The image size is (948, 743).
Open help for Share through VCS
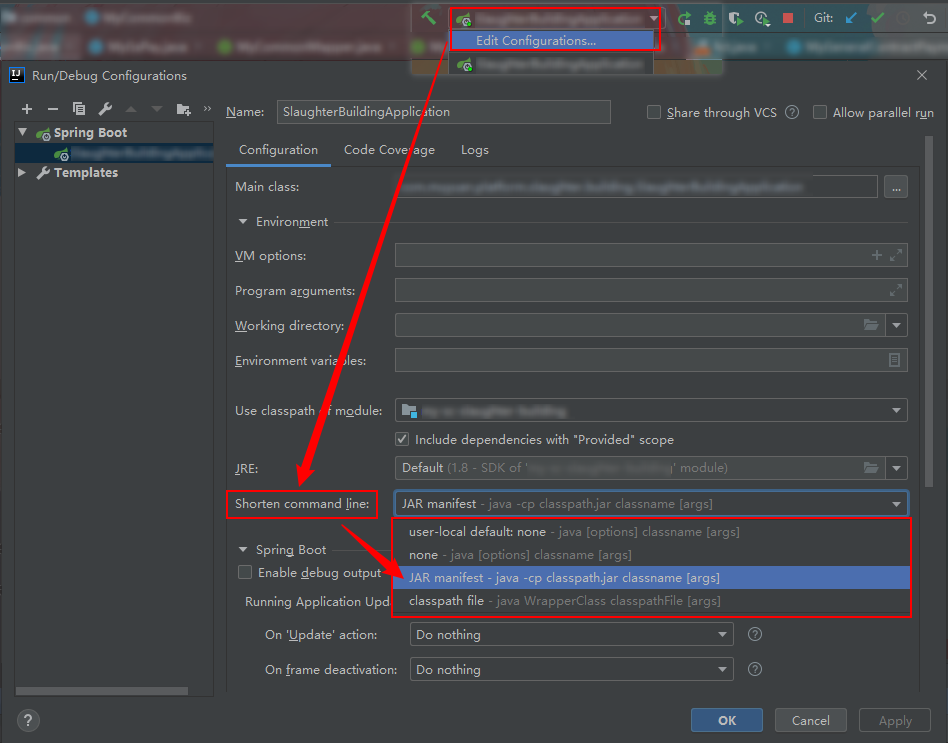tap(791, 112)
